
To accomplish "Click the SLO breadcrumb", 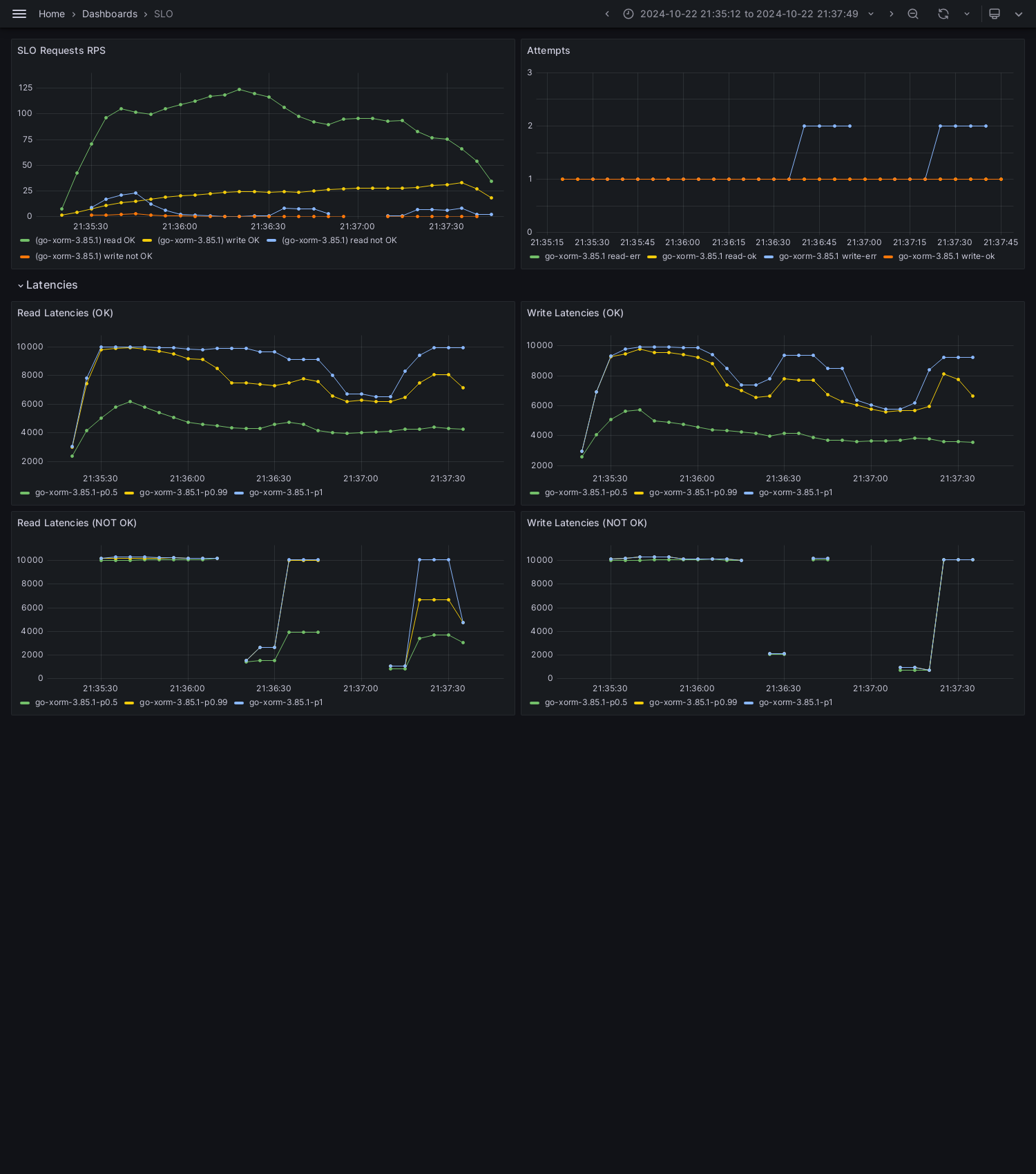I will 164,14.
